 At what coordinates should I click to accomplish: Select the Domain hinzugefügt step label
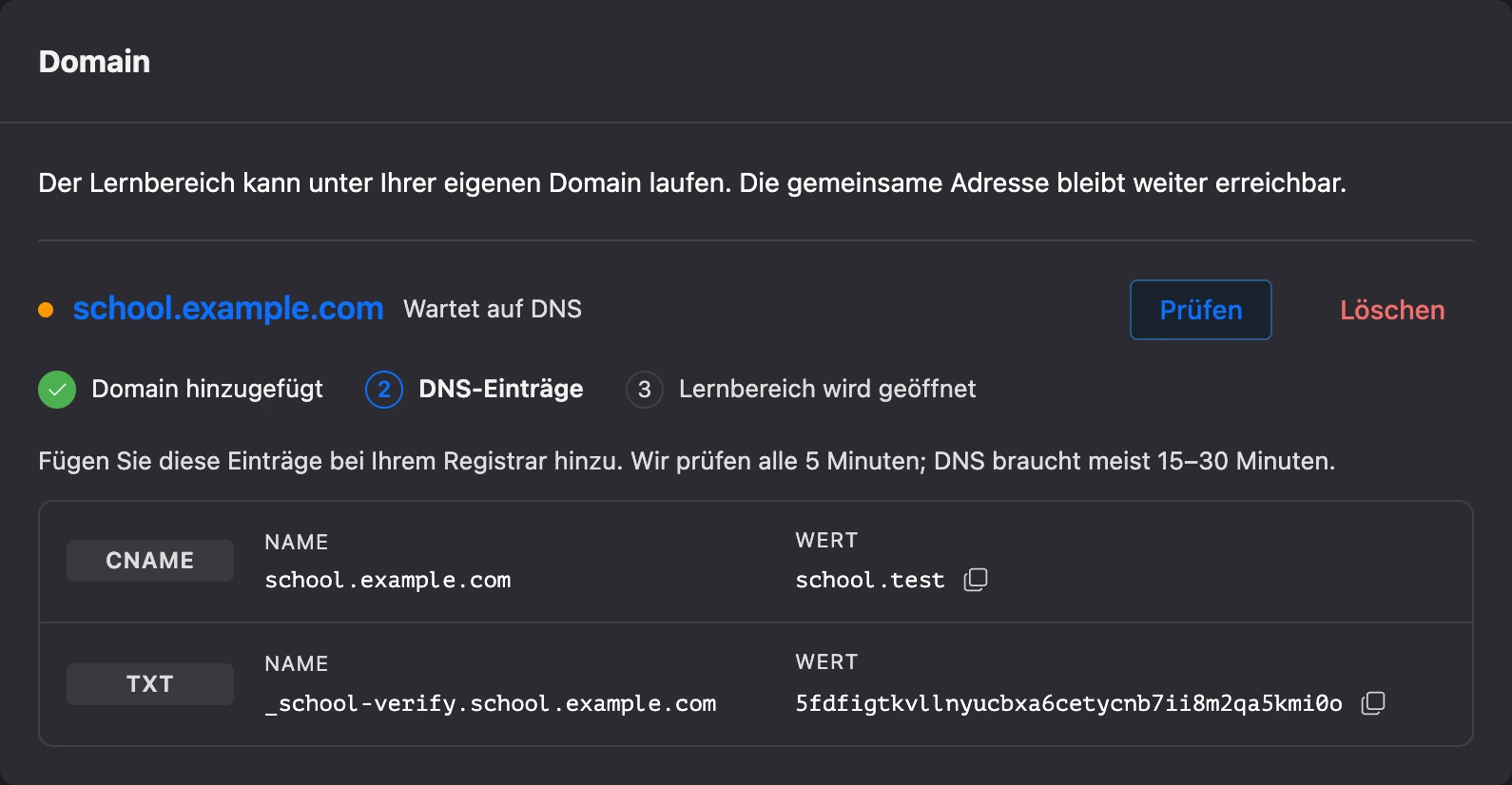point(207,389)
